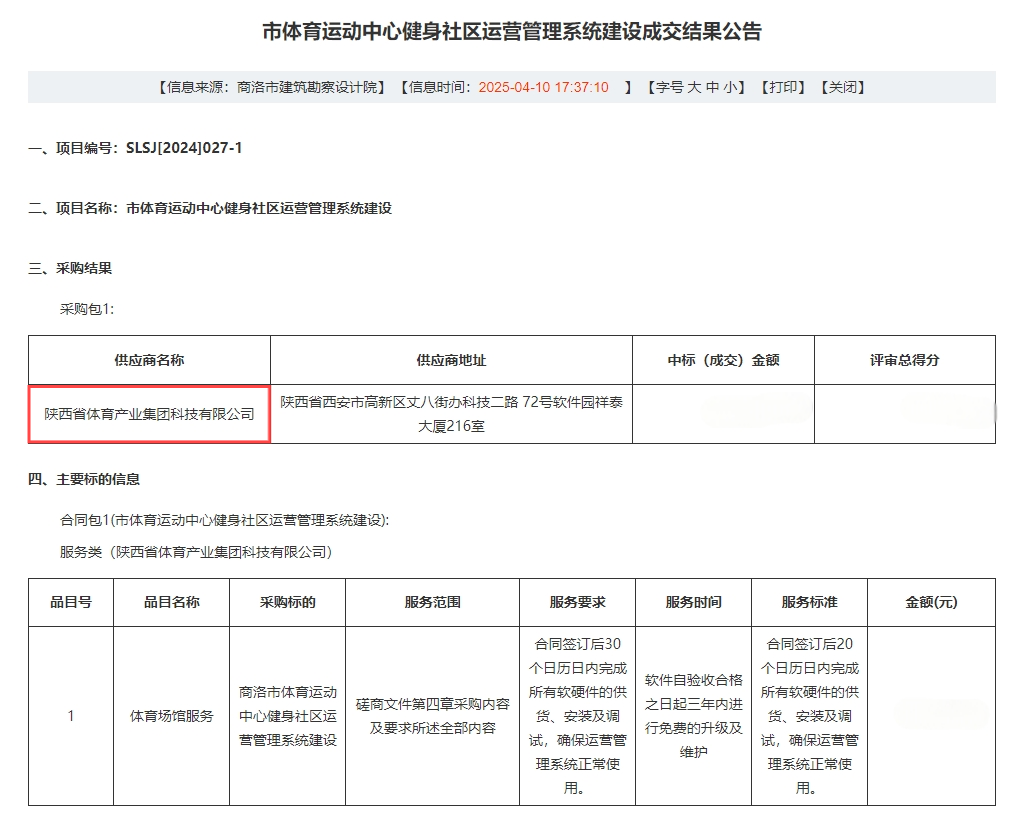Screen dimensions: 1018x832
Task: Click the page title announcement heading
Action: coord(511,32)
